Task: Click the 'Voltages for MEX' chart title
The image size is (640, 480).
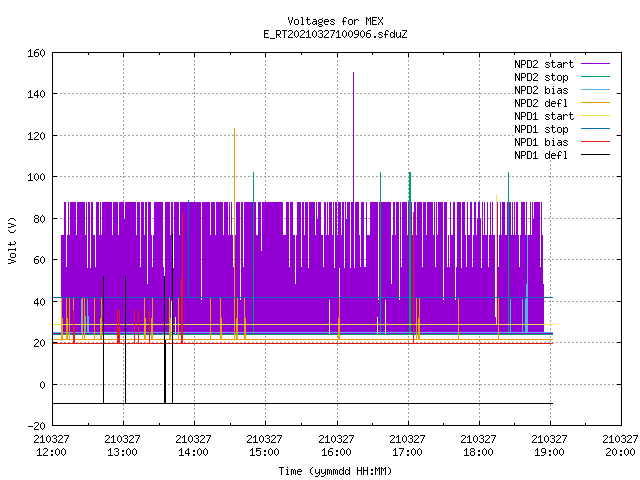Action: pos(335,21)
